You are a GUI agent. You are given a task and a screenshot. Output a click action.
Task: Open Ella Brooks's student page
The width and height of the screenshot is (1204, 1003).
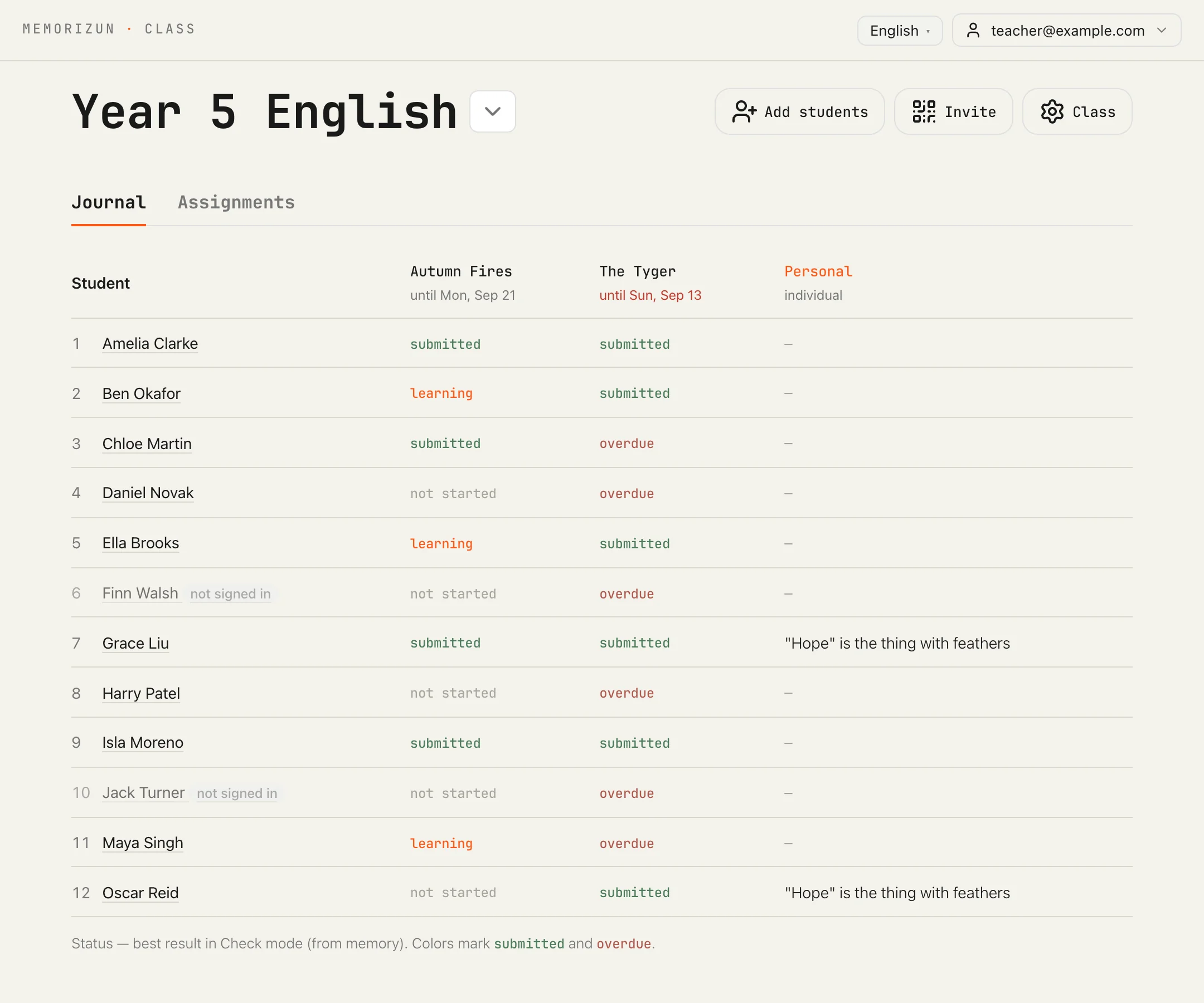tap(140, 543)
